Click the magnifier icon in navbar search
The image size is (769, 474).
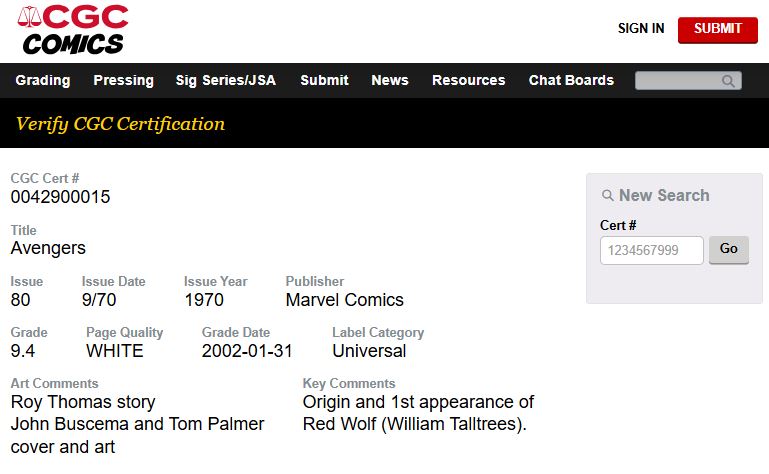729,81
